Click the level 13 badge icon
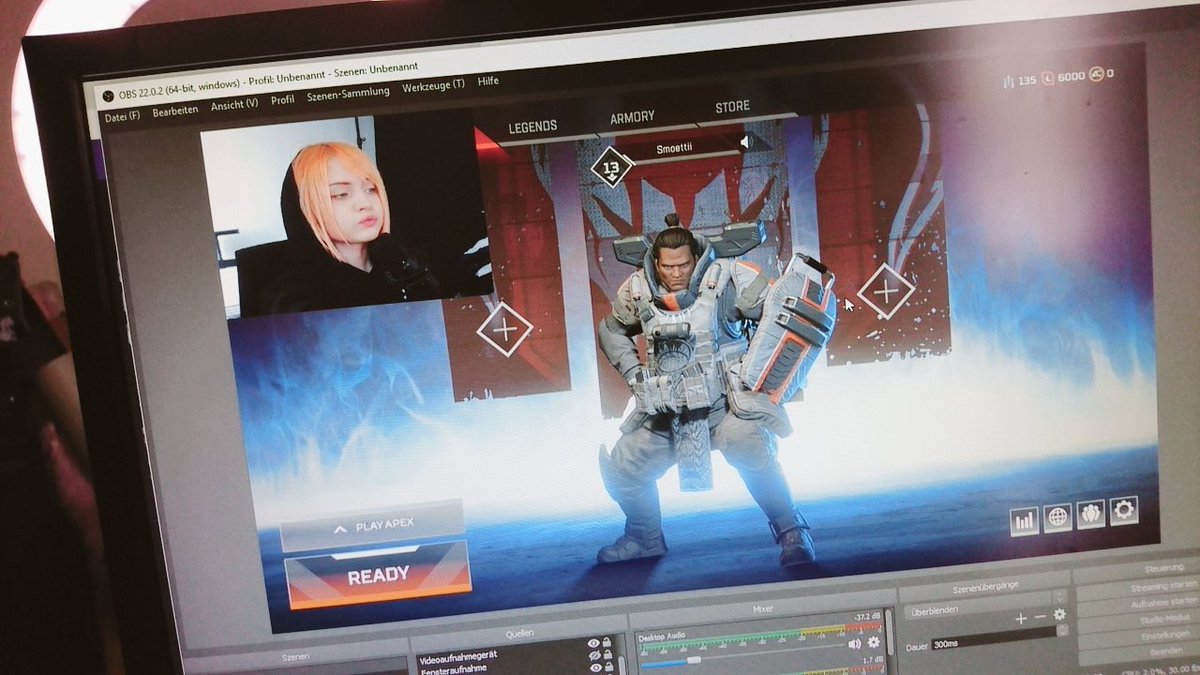1200x675 pixels. click(x=611, y=166)
